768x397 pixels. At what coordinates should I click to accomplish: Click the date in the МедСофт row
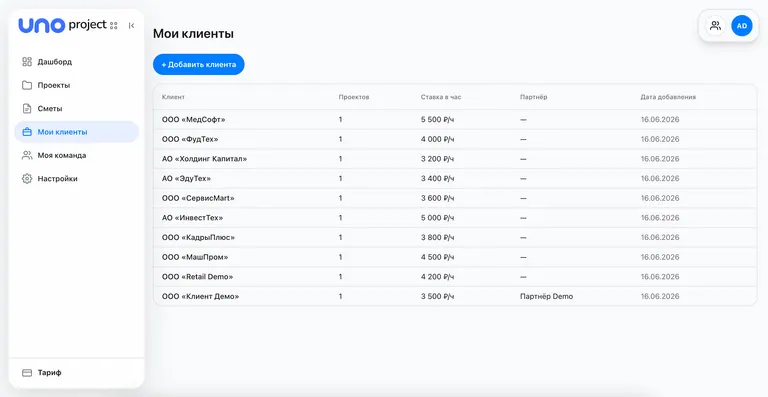660,119
